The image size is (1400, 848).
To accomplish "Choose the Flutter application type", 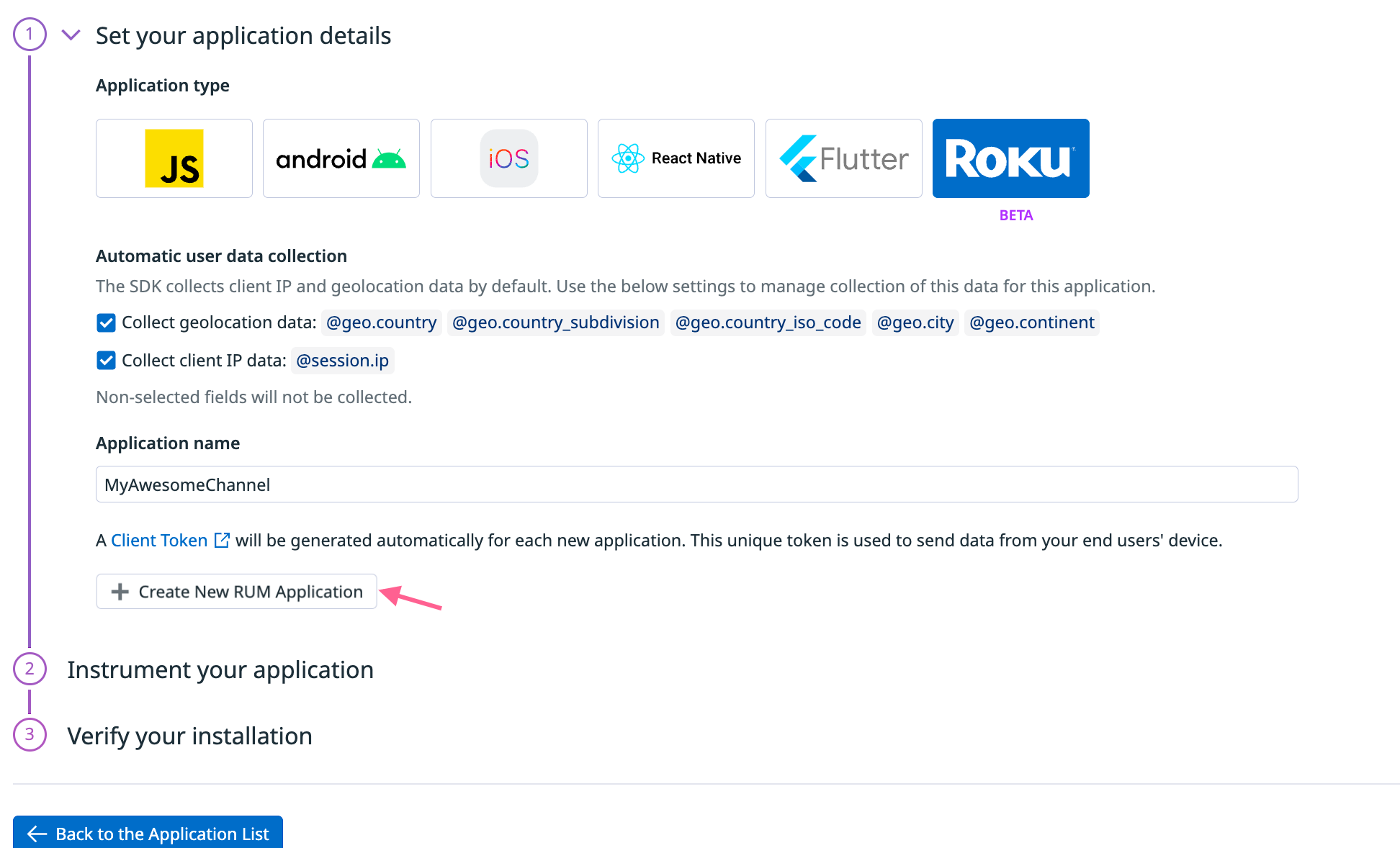I will click(843, 158).
